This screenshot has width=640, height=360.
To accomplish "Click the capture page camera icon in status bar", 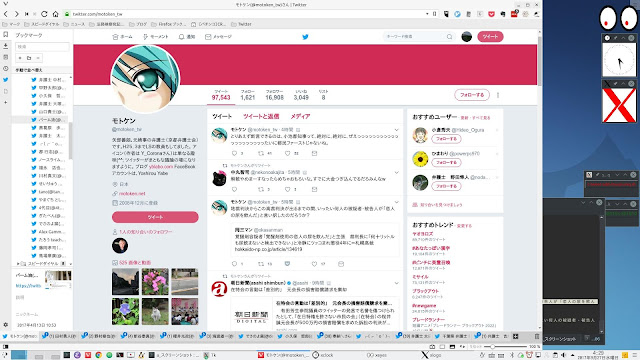I will (432, 347).
